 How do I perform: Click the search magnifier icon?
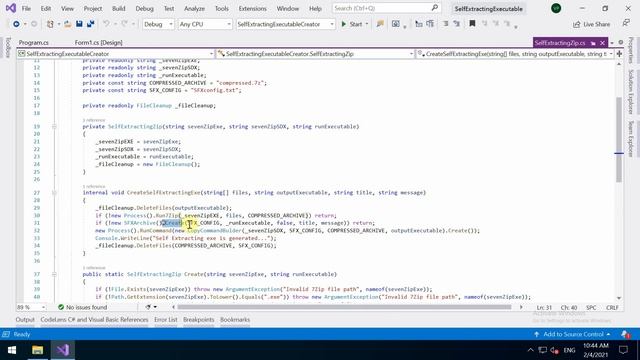(x=434, y=8)
